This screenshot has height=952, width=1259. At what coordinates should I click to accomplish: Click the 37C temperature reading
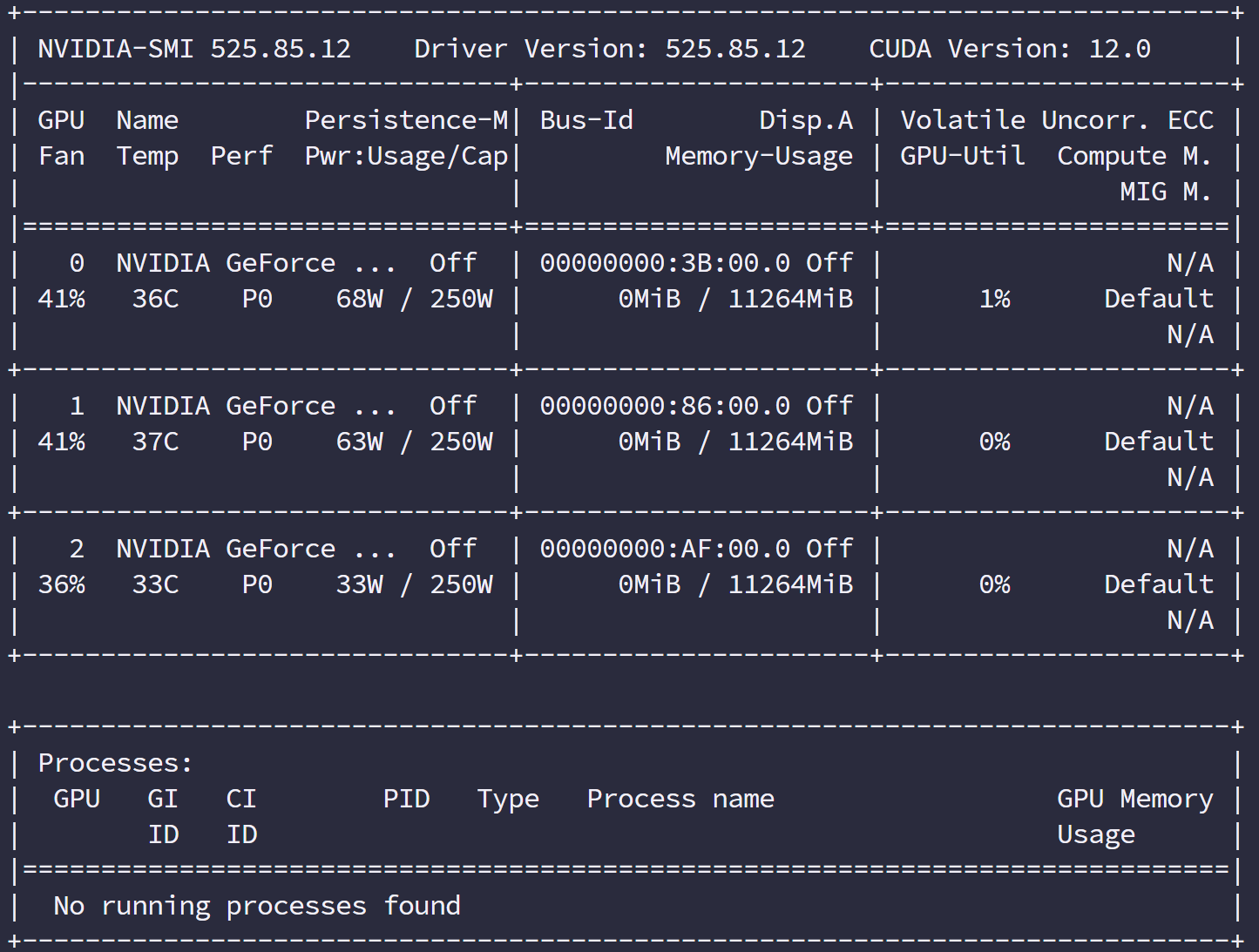(x=155, y=442)
